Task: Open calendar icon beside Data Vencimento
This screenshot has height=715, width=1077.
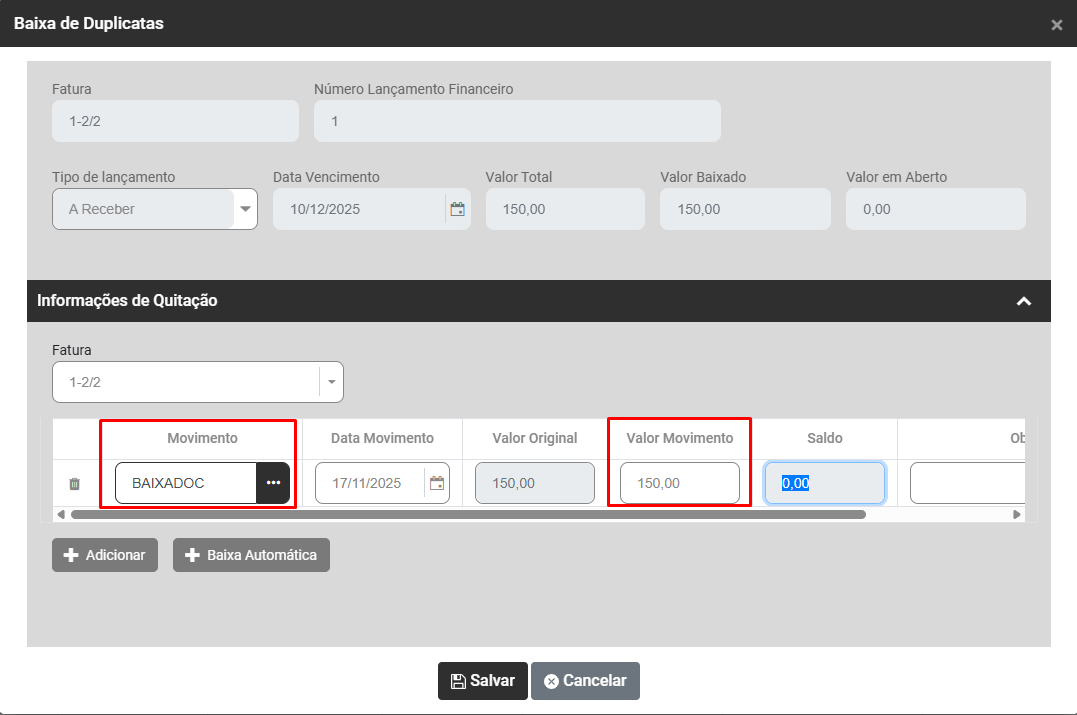Action: 457,209
